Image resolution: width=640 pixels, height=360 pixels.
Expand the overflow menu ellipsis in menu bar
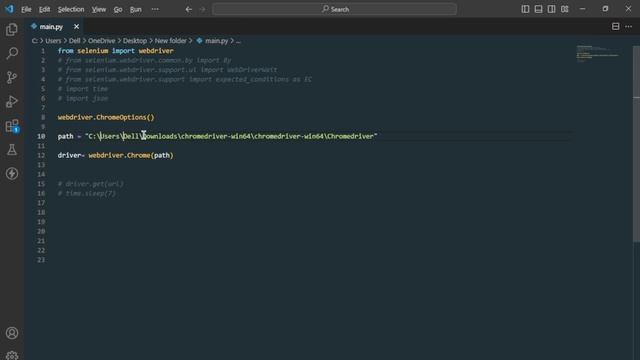pos(155,9)
